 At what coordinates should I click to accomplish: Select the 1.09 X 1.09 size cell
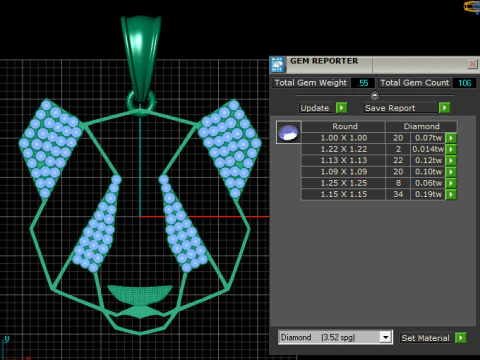click(x=344, y=172)
